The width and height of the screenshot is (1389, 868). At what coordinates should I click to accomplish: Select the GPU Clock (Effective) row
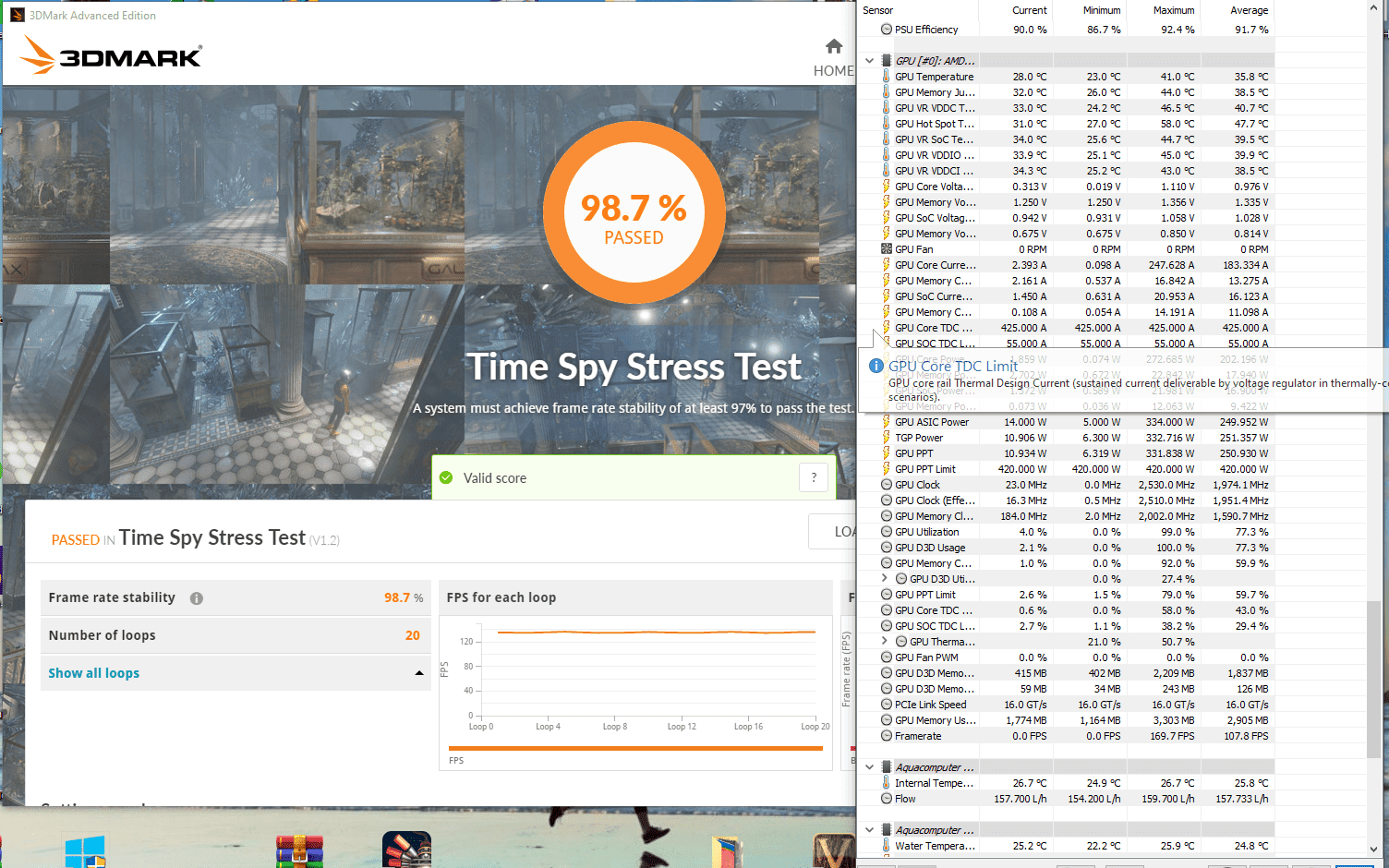[x=1066, y=500]
